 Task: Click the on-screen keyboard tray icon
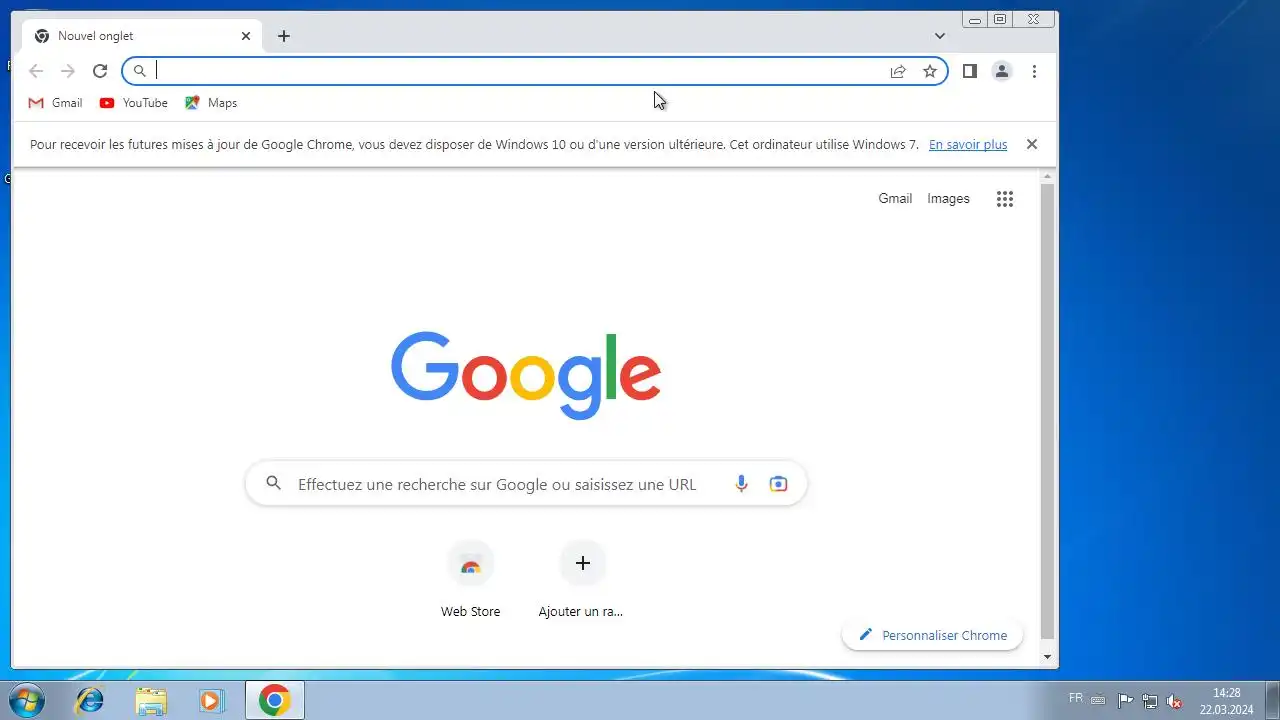coord(1098,700)
